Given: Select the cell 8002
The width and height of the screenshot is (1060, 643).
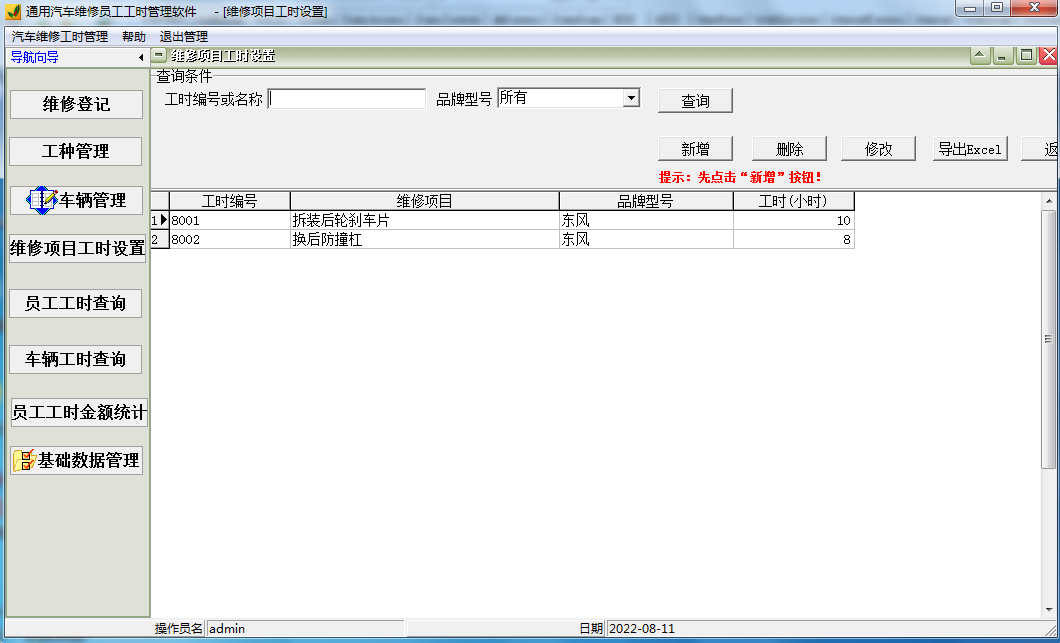Looking at the screenshot, I should pyautogui.click(x=230, y=239).
